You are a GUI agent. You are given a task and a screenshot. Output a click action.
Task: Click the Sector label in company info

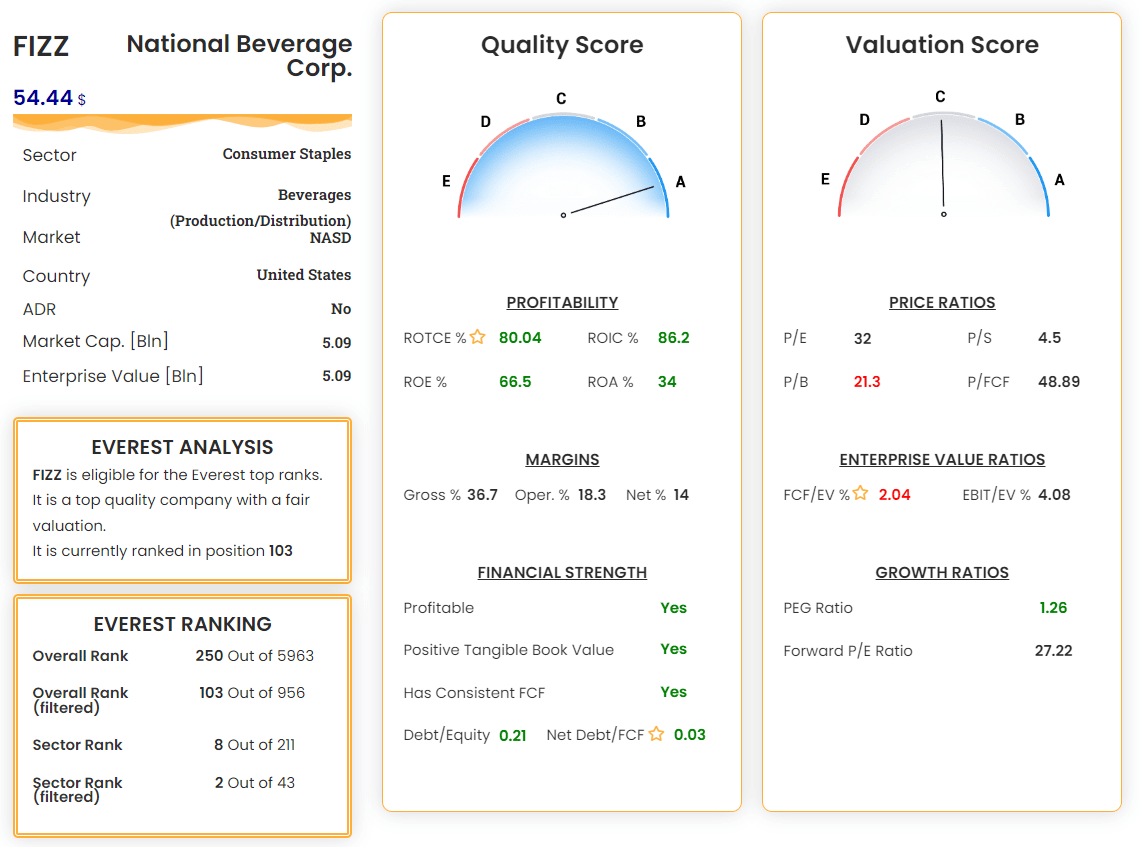[x=49, y=155]
